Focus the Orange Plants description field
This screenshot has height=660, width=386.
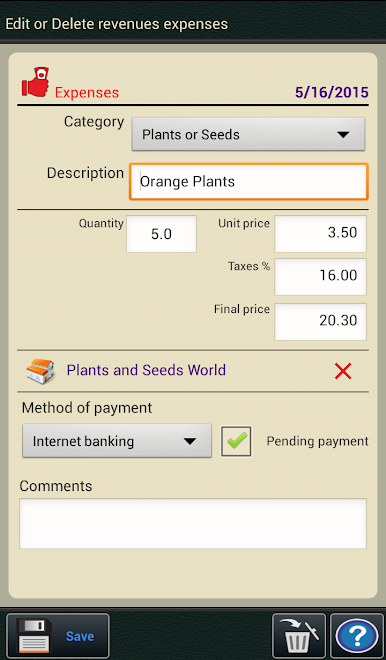(248, 181)
